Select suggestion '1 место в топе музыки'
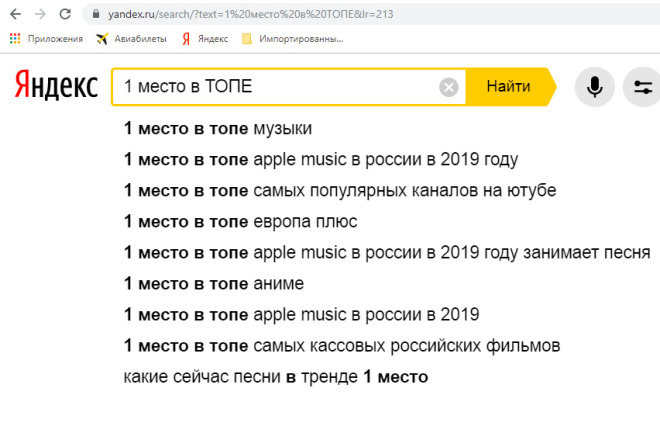 coord(218,128)
